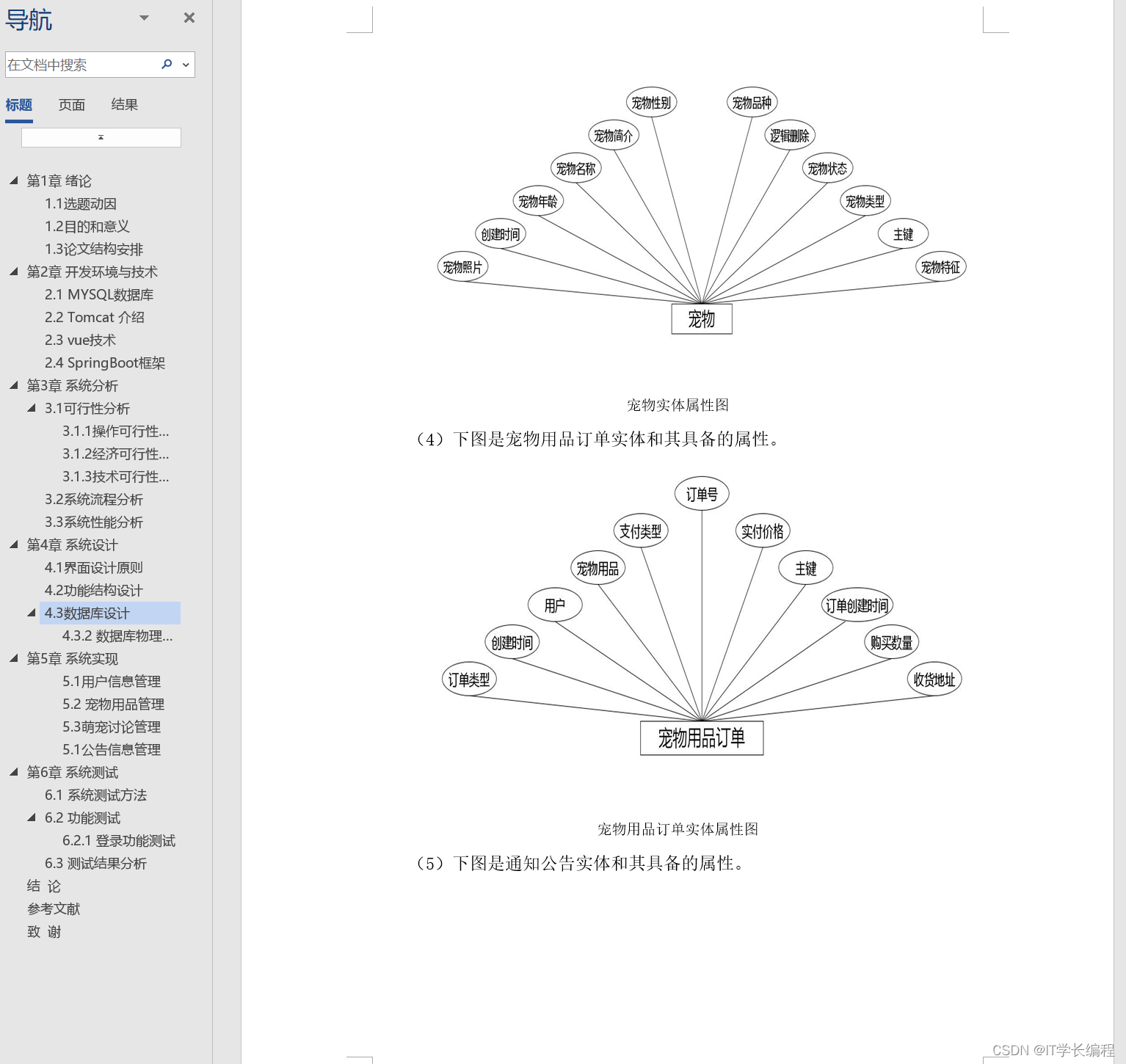Go to heading 1.2目的和意义
This screenshot has width=1126, height=1064.
[87, 226]
